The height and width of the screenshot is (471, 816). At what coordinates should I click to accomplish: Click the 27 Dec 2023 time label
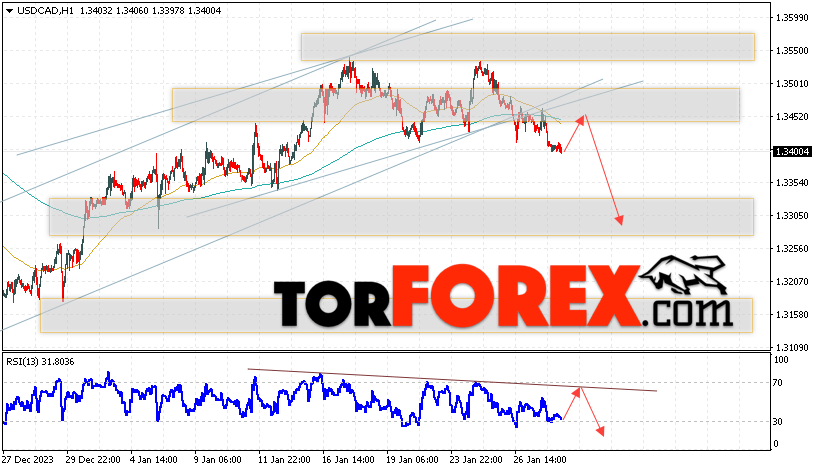(x=28, y=460)
